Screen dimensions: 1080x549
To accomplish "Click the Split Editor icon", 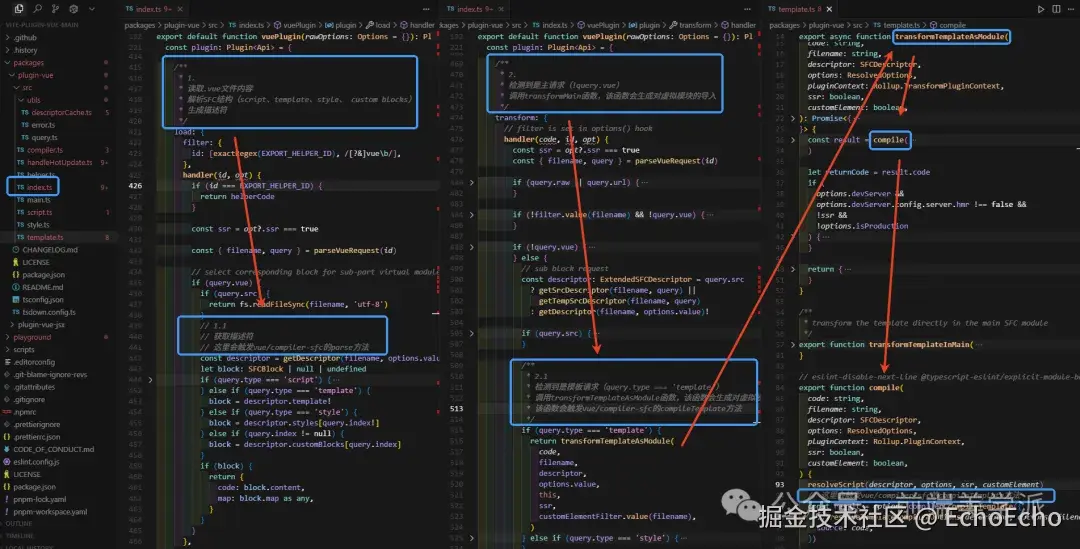I will click(1056, 9).
